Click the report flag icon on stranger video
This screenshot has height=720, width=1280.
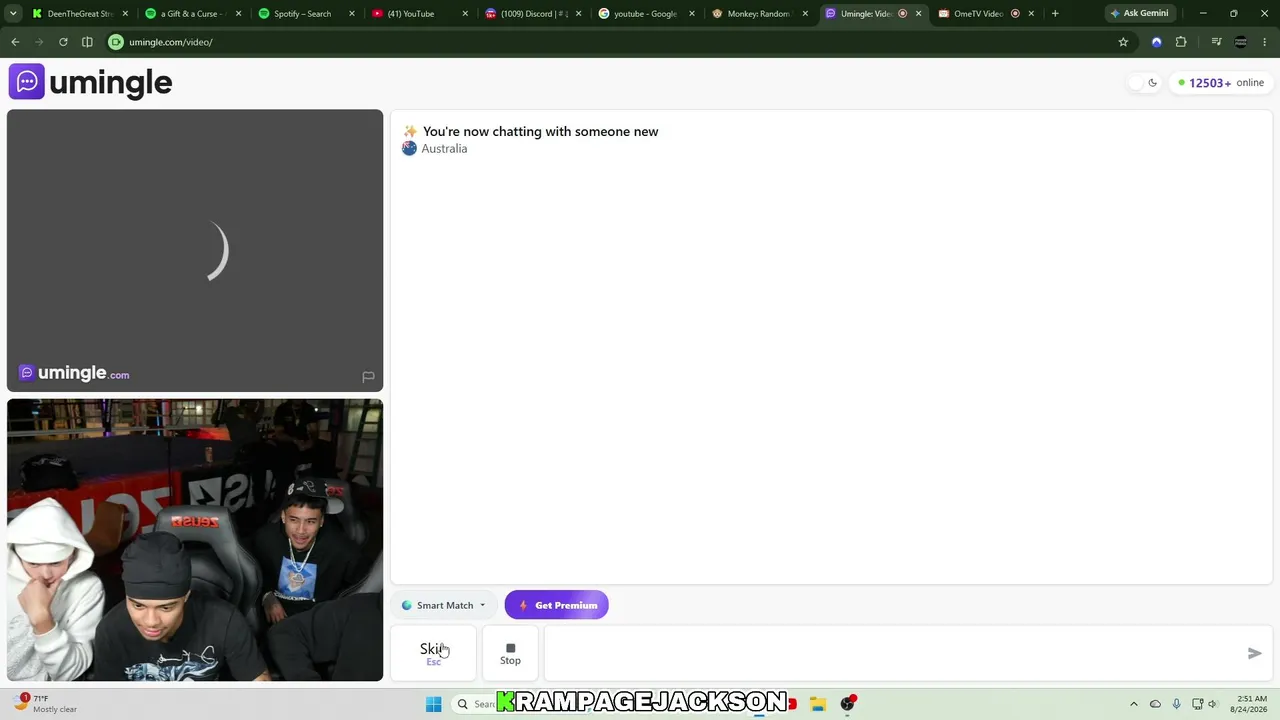click(x=368, y=377)
